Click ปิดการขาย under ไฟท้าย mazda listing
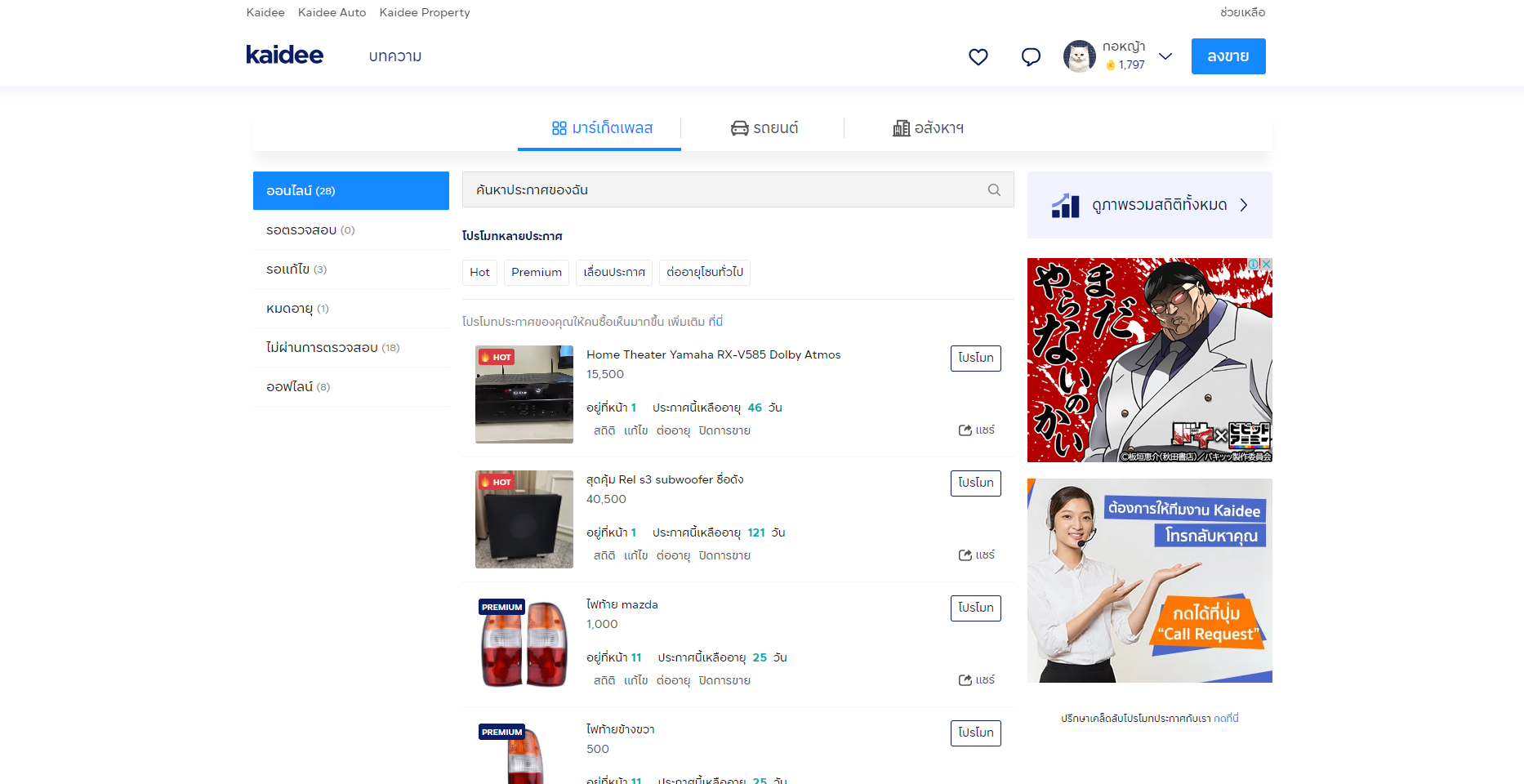The width and height of the screenshot is (1524, 784). point(724,680)
